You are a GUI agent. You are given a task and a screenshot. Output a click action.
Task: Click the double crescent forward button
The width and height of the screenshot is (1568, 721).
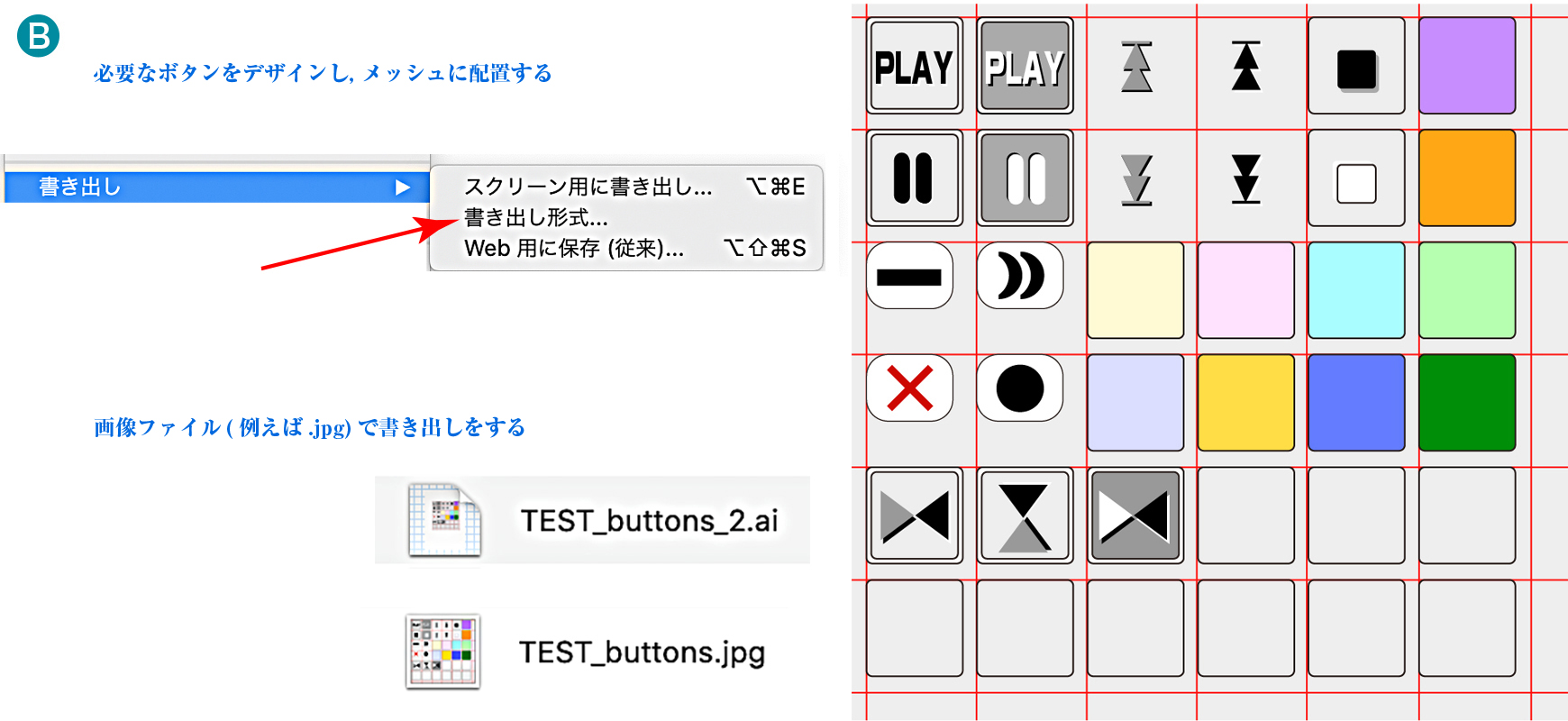(1020, 276)
